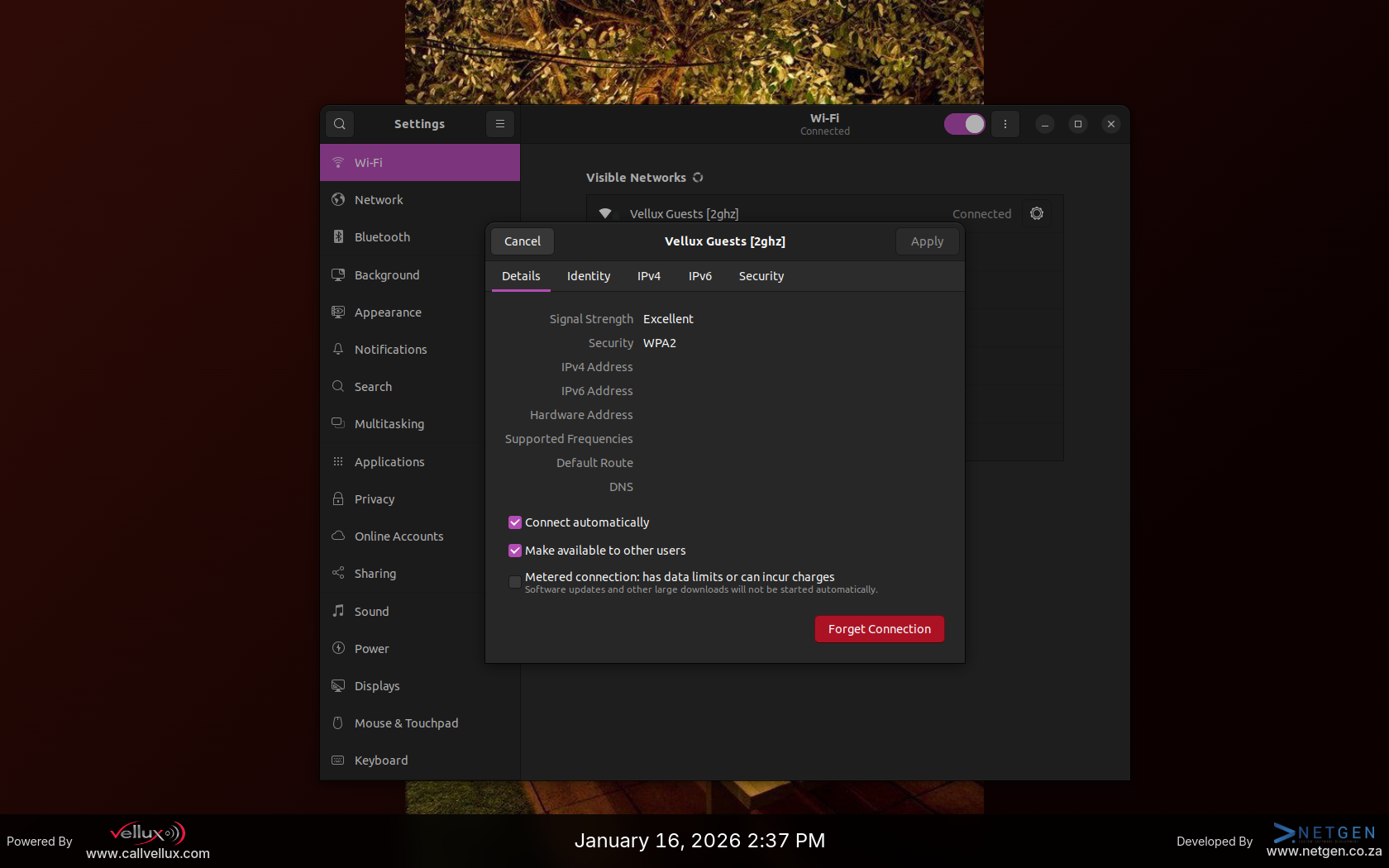Uncheck Connect automatically checkbox
The width and height of the screenshot is (1389, 868).
click(515, 522)
